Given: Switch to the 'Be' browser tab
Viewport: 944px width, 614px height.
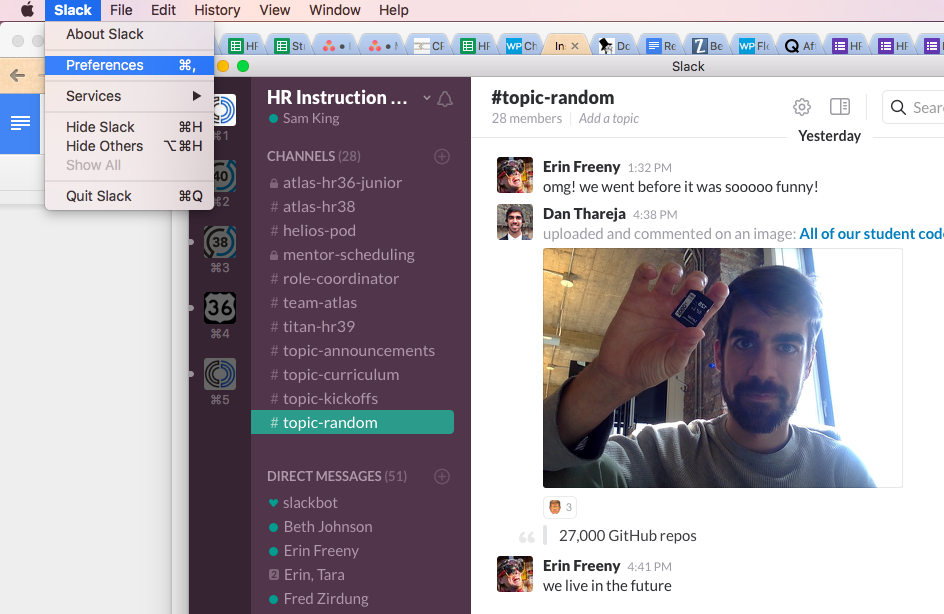Looking at the screenshot, I should pyautogui.click(x=707, y=46).
